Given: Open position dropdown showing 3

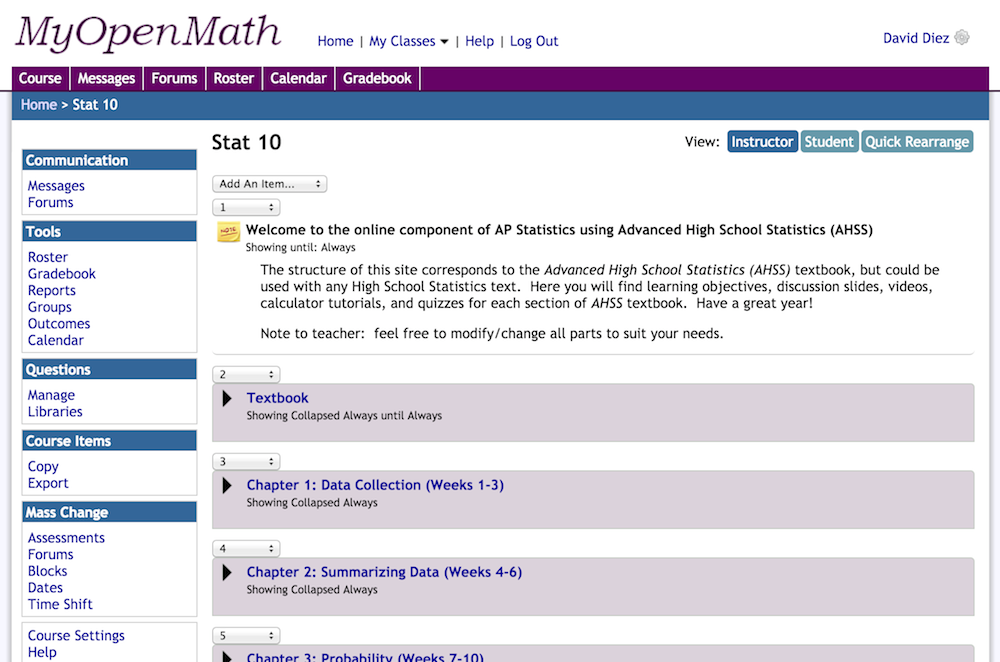Looking at the screenshot, I should pyautogui.click(x=246, y=461).
